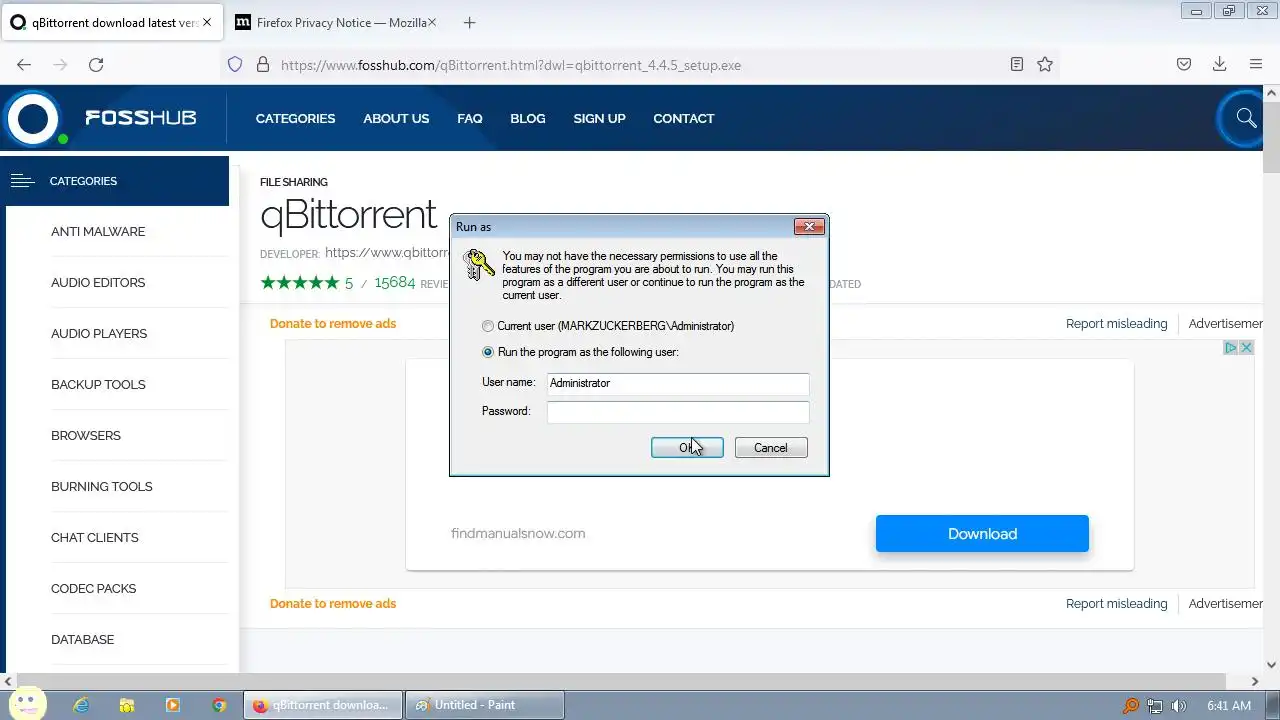Viewport: 1280px width, 720px height.
Task: Open the CODEC PACKS category
Action: 93,588
